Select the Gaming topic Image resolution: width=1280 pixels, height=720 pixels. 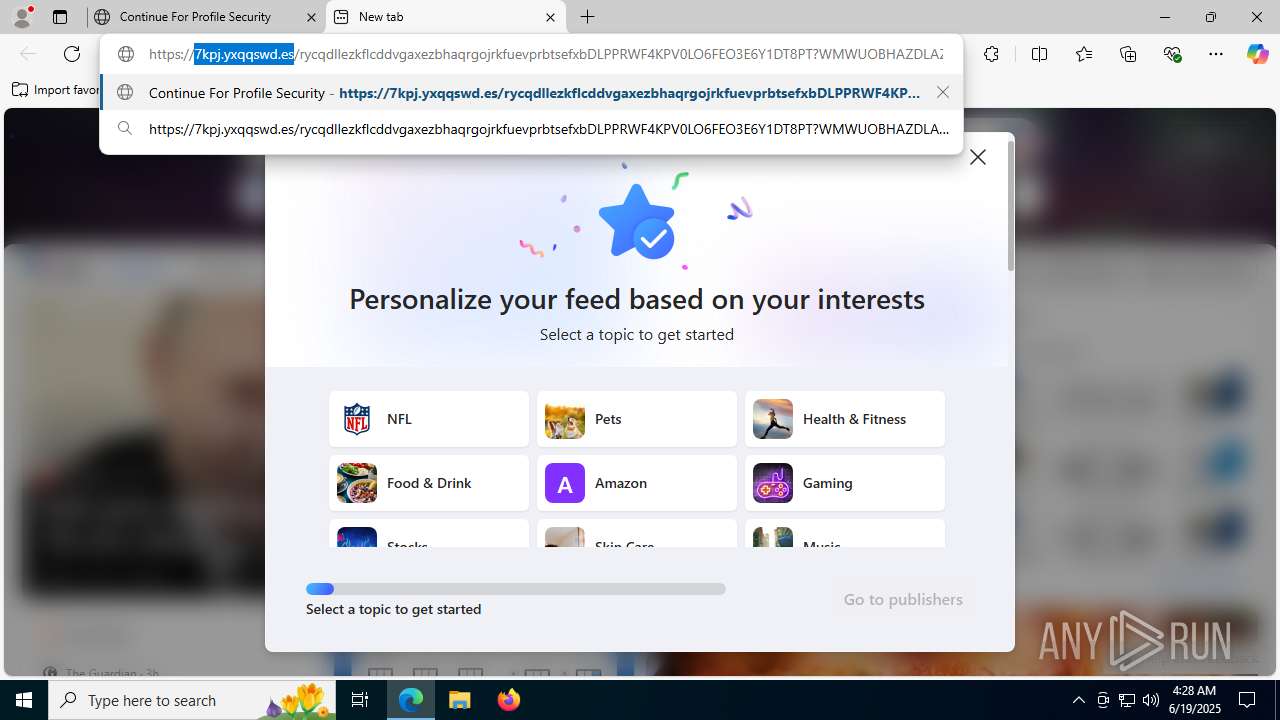(x=845, y=483)
